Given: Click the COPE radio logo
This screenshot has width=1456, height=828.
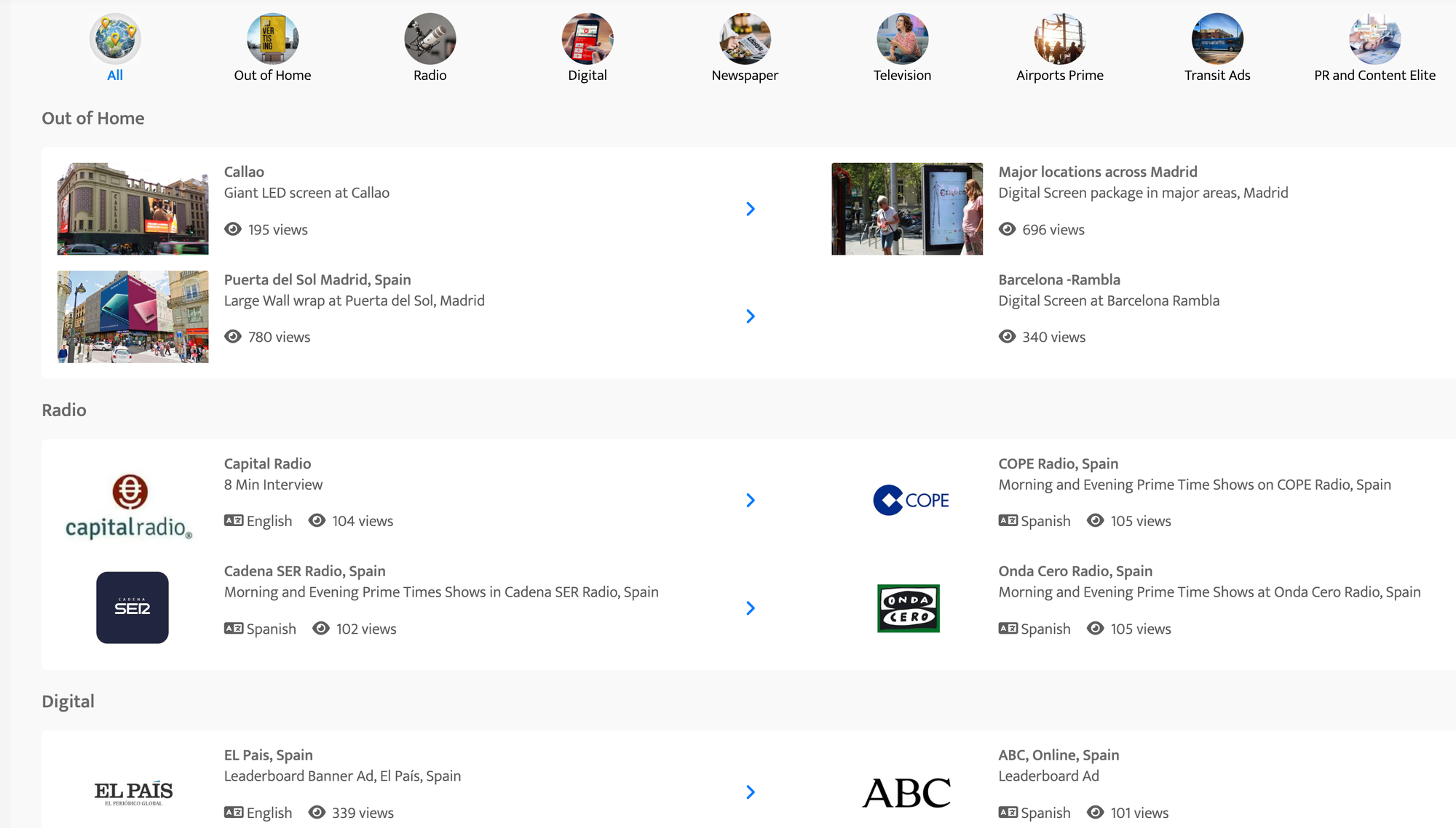Looking at the screenshot, I should pyautogui.click(x=911, y=500).
